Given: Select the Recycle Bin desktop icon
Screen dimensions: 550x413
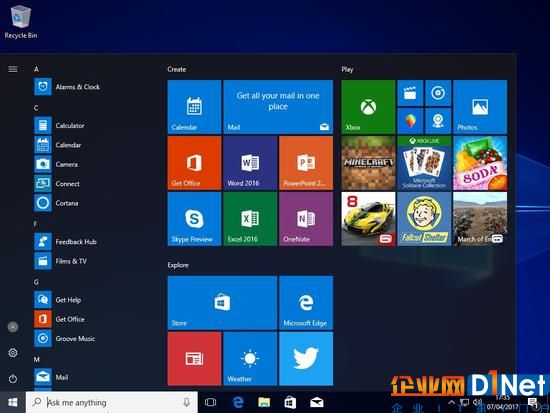Looking at the screenshot, I should pyautogui.click(x=21, y=22).
